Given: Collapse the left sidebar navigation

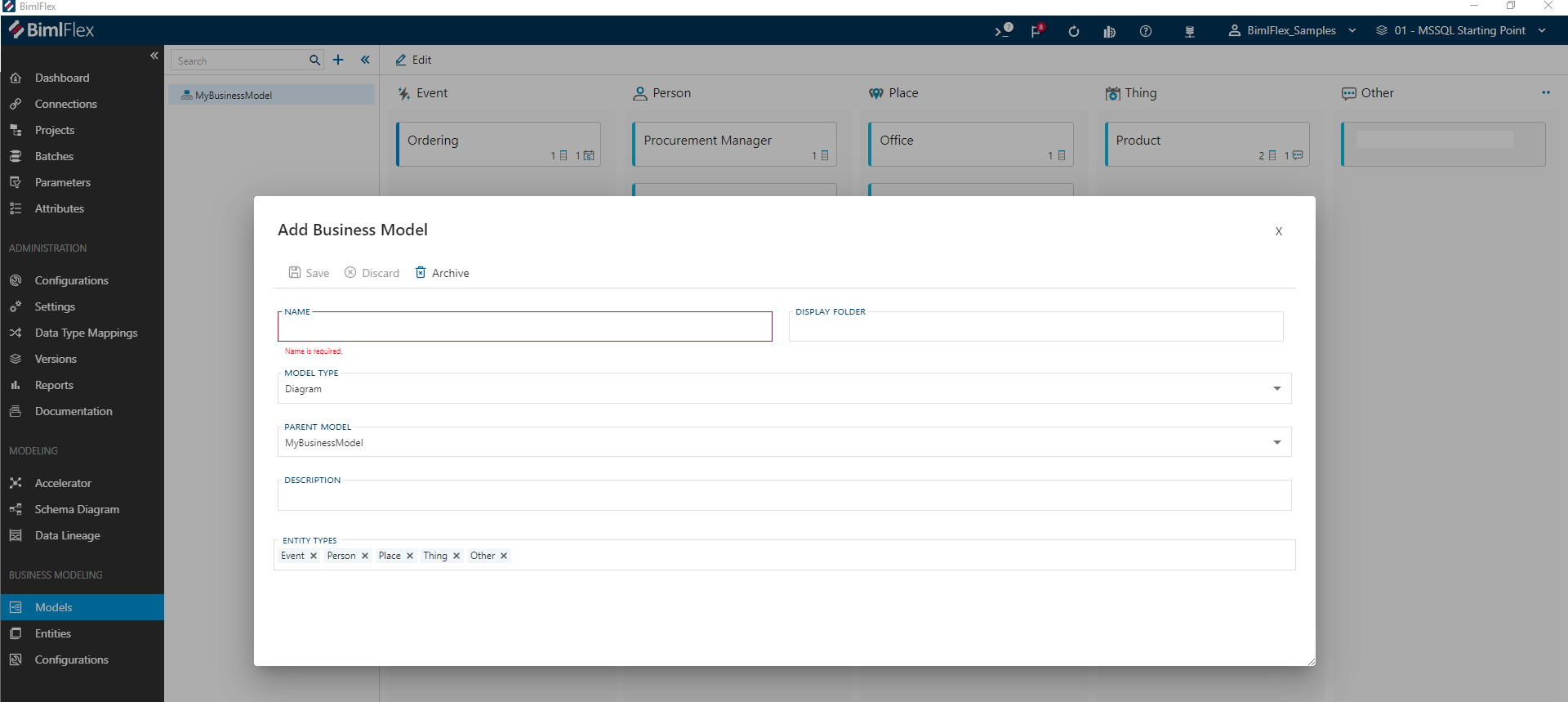Looking at the screenshot, I should (154, 56).
